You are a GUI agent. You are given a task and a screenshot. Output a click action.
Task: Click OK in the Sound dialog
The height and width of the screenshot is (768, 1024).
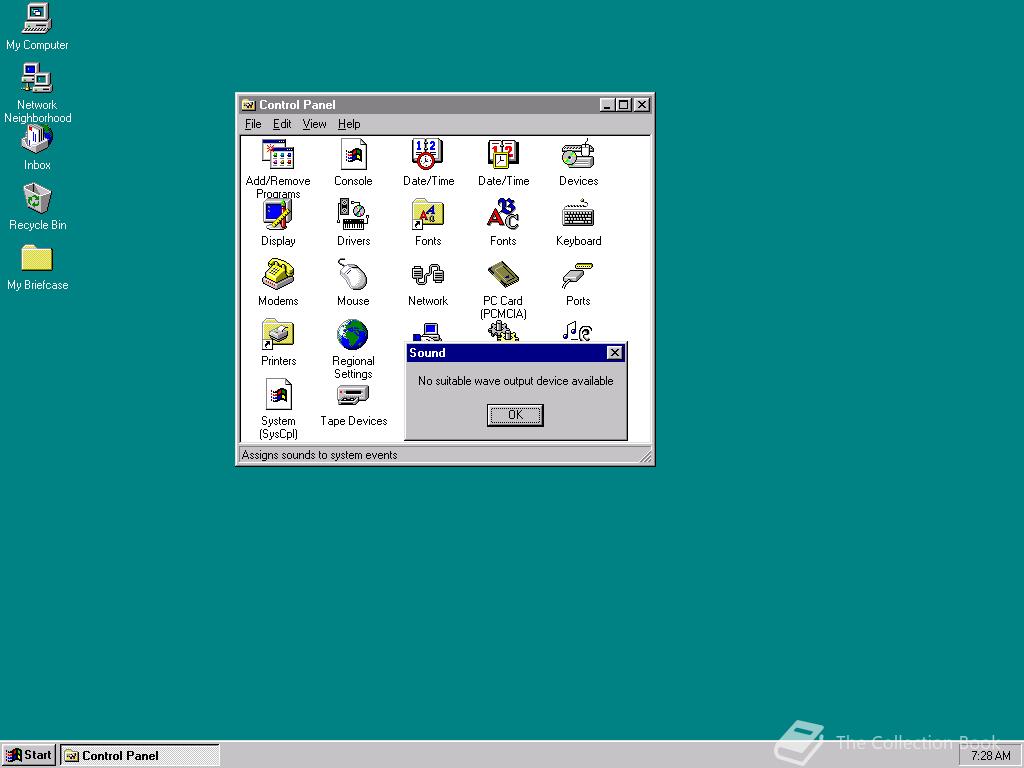tap(515, 415)
